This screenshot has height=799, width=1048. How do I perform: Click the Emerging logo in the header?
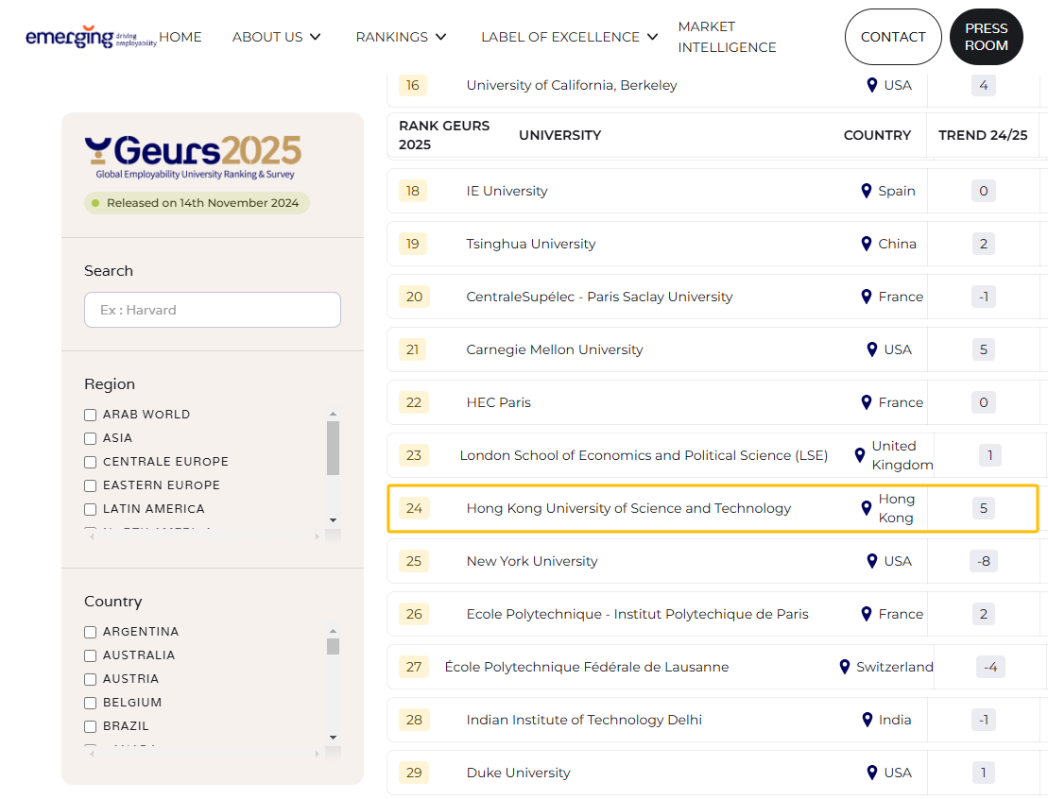90,37
